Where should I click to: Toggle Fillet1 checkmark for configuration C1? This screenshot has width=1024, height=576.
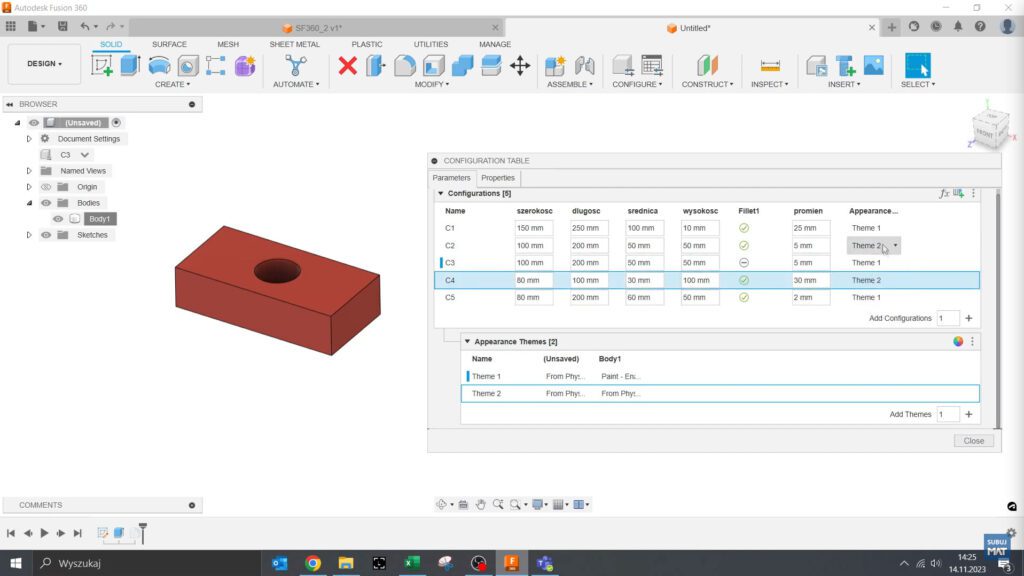pyautogui.click(x=743, y=228)
